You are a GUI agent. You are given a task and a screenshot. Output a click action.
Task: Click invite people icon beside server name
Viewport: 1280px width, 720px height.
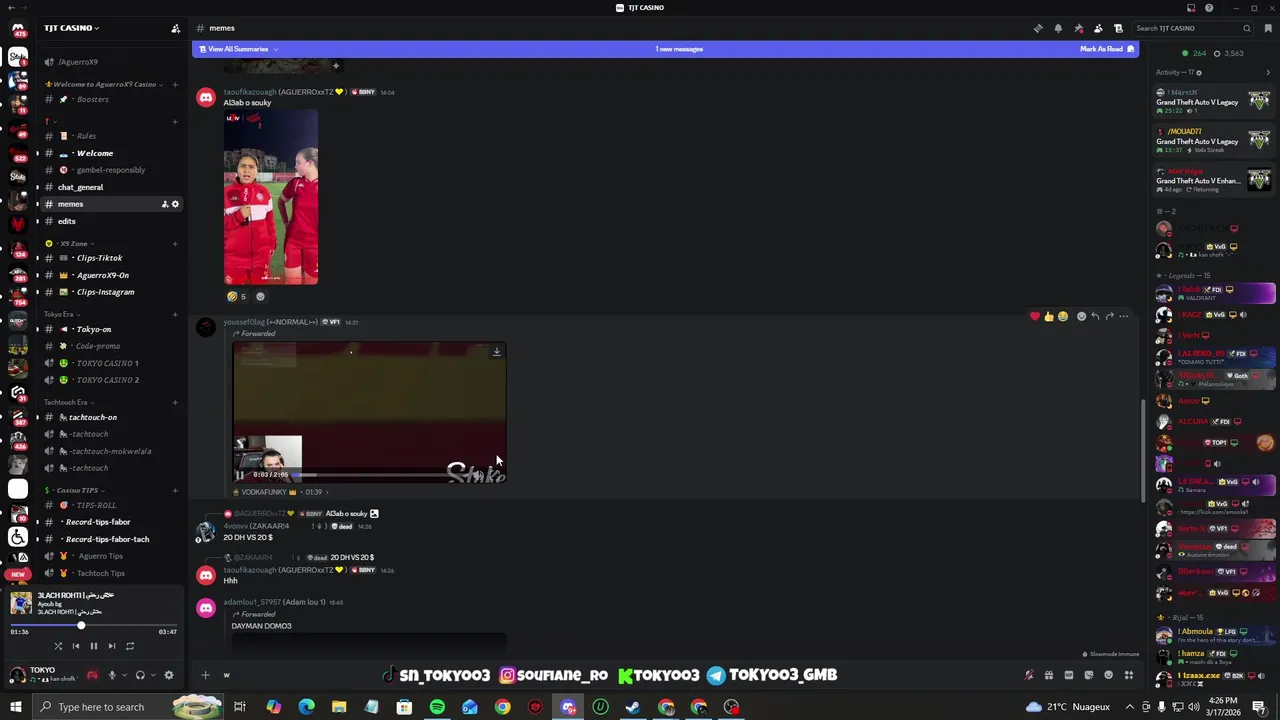coord(175,28)
